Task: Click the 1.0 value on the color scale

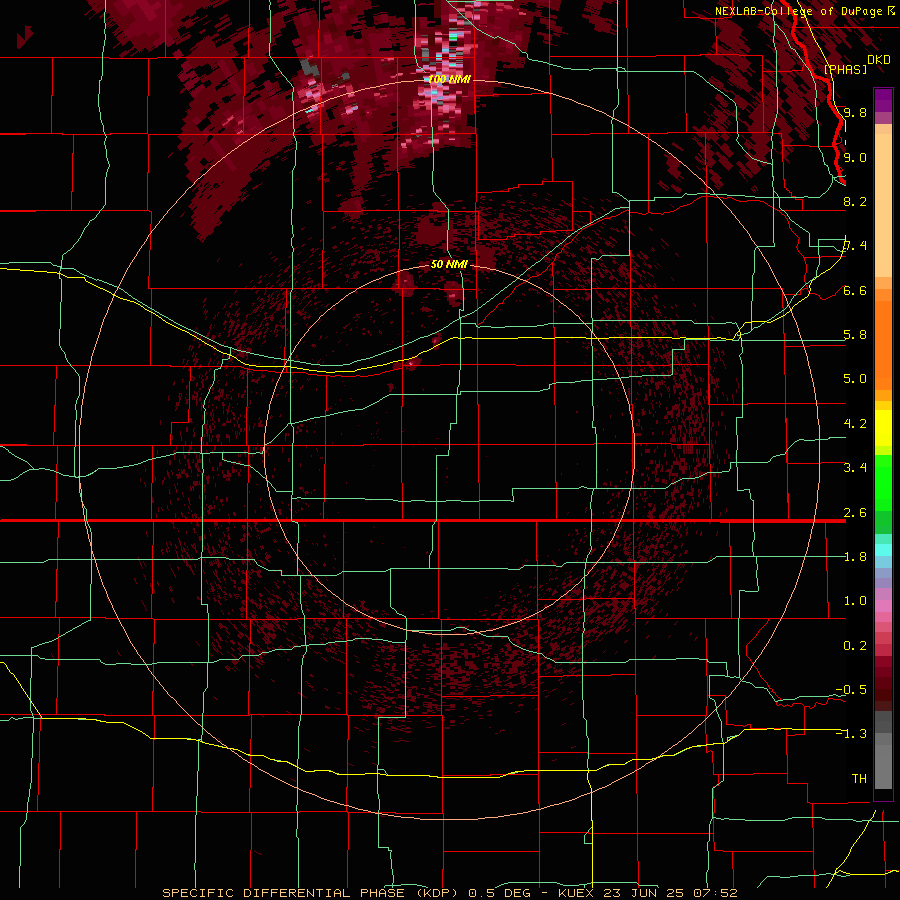Action: pyautogui.click(x=855, y=601)
